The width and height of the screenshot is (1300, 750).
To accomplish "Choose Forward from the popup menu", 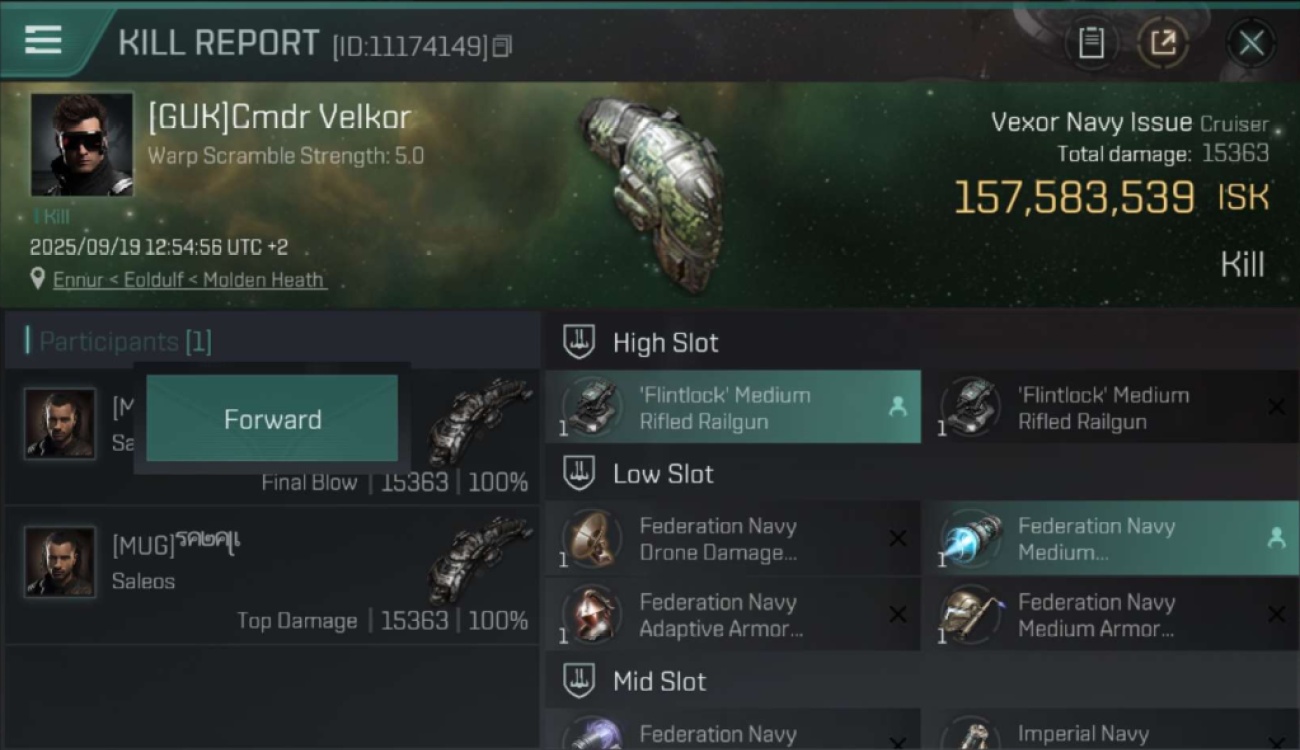I will tap(272, 419).
